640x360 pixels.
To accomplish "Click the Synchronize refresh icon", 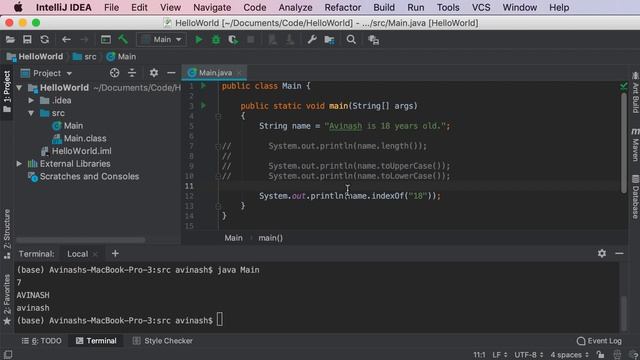I will pos(44,40).
